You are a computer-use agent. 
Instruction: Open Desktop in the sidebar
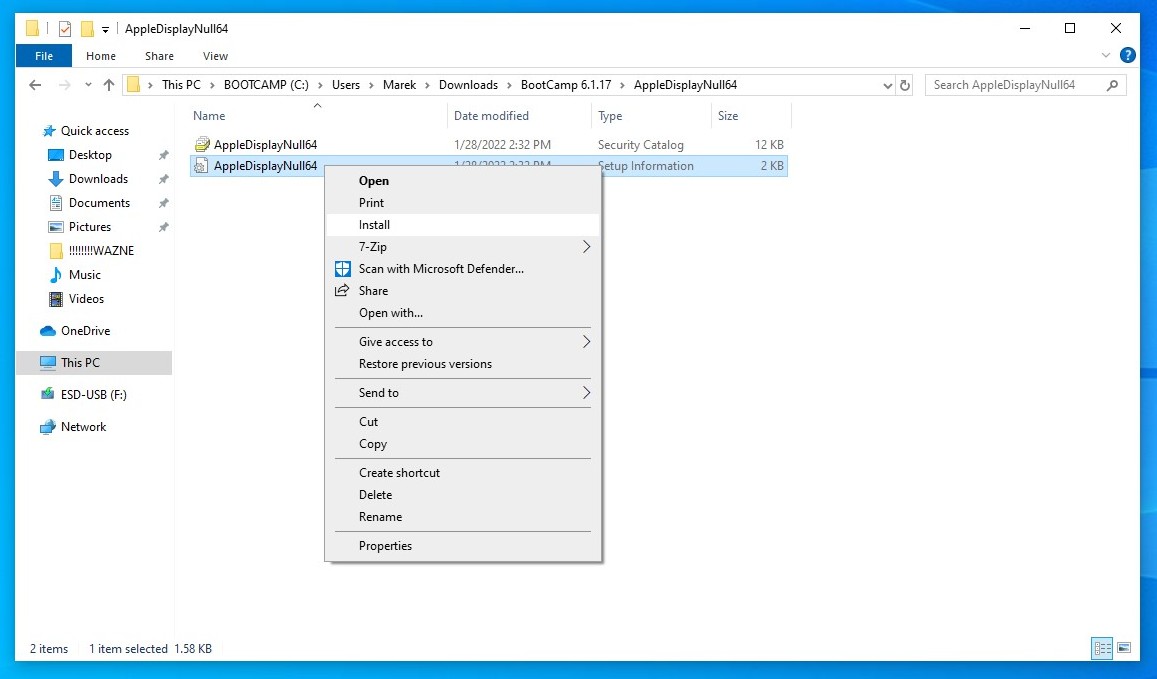coord(90,155)
